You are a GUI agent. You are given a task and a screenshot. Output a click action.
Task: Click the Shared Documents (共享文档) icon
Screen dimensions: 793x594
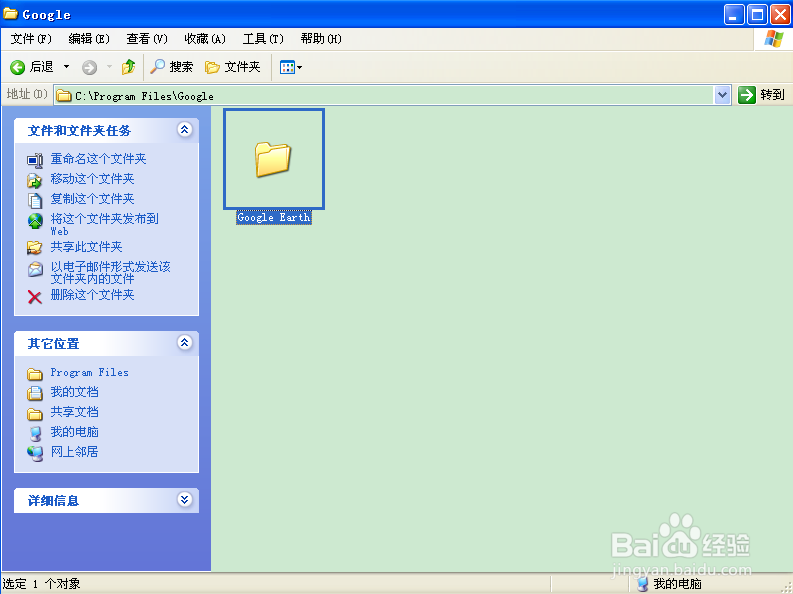[x=35, y=414]
